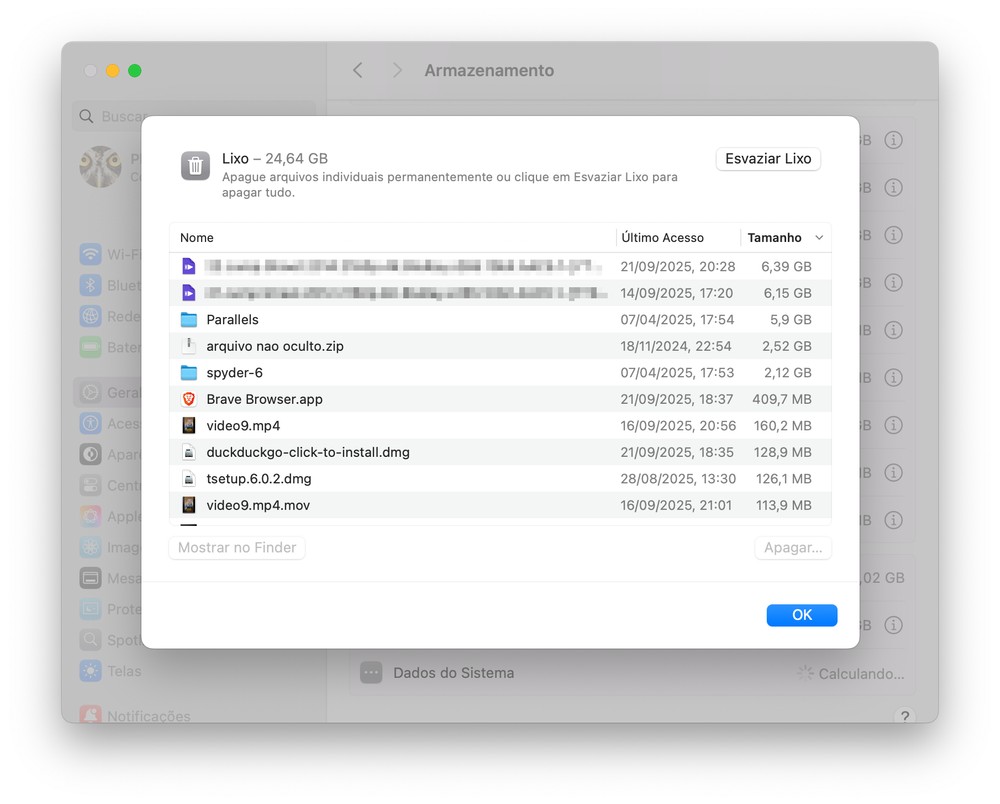Click the tsetup.6.0.2.dmg file icon
The height and width of the screenshot is (804, 1000).
click(189, 478)
